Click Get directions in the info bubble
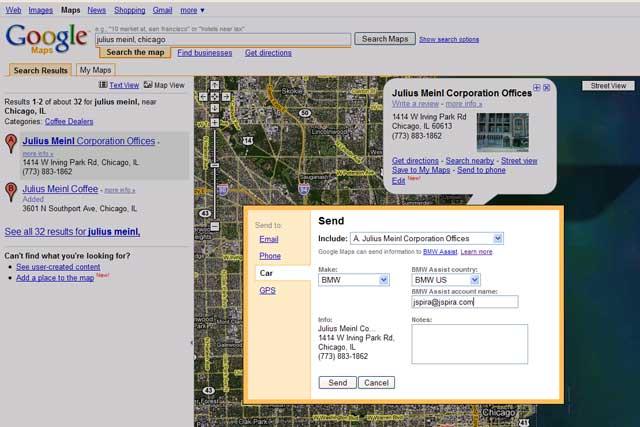Viewport: 640px width, 427px height. pyautogui.click(x=415, y=161)
